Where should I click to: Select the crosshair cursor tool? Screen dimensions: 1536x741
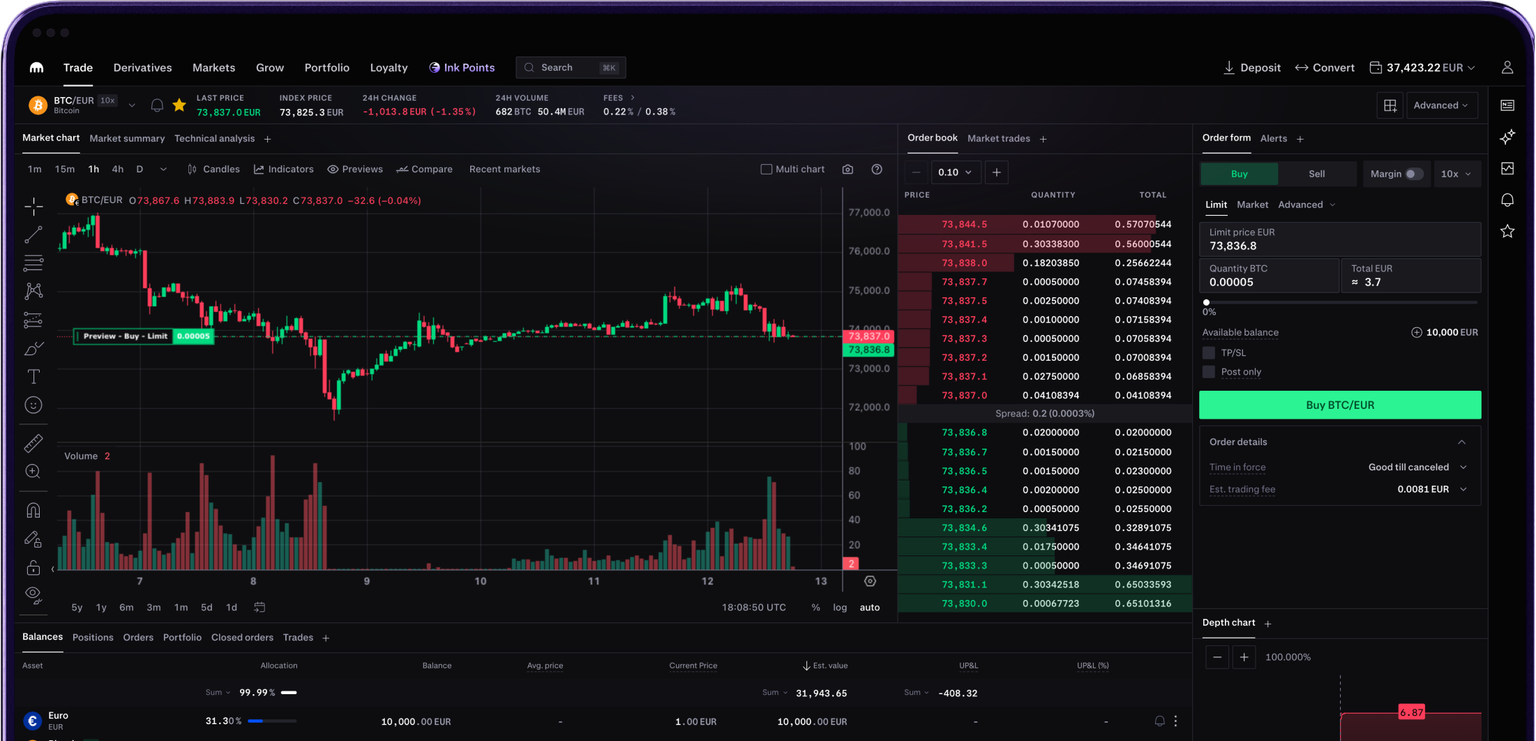click(34, 206)
